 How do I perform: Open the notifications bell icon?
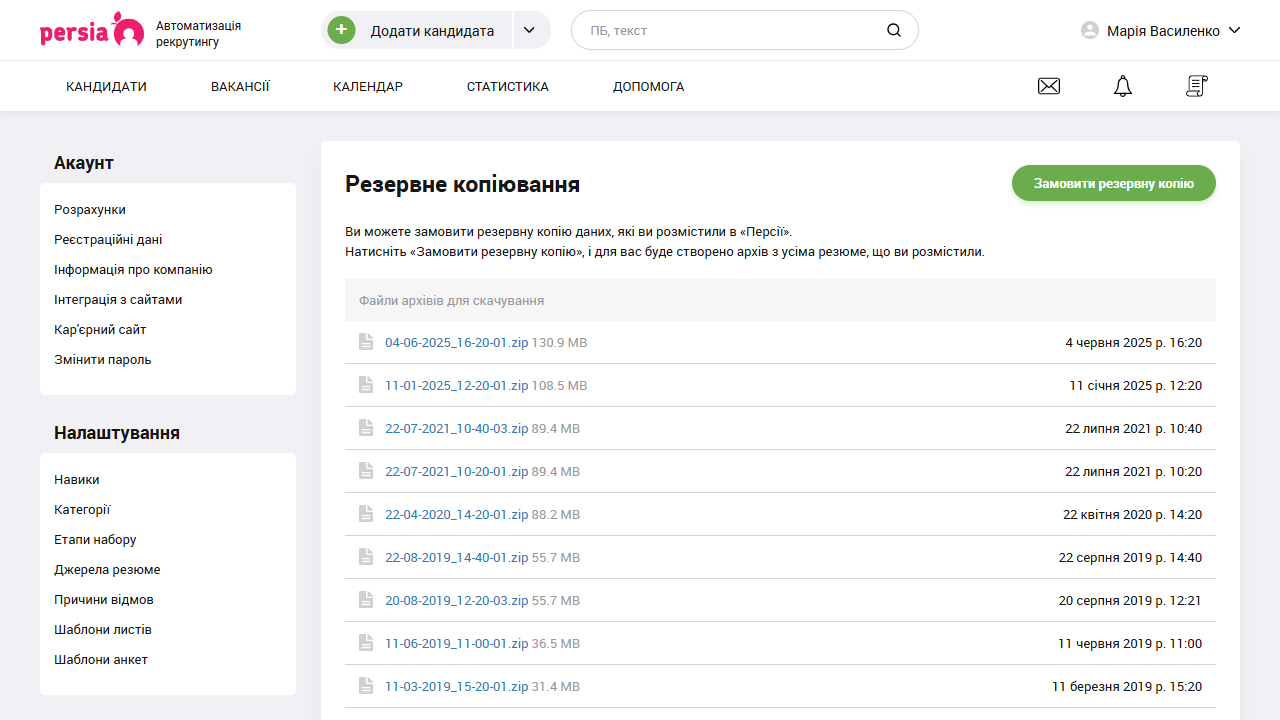(1123, 87)
